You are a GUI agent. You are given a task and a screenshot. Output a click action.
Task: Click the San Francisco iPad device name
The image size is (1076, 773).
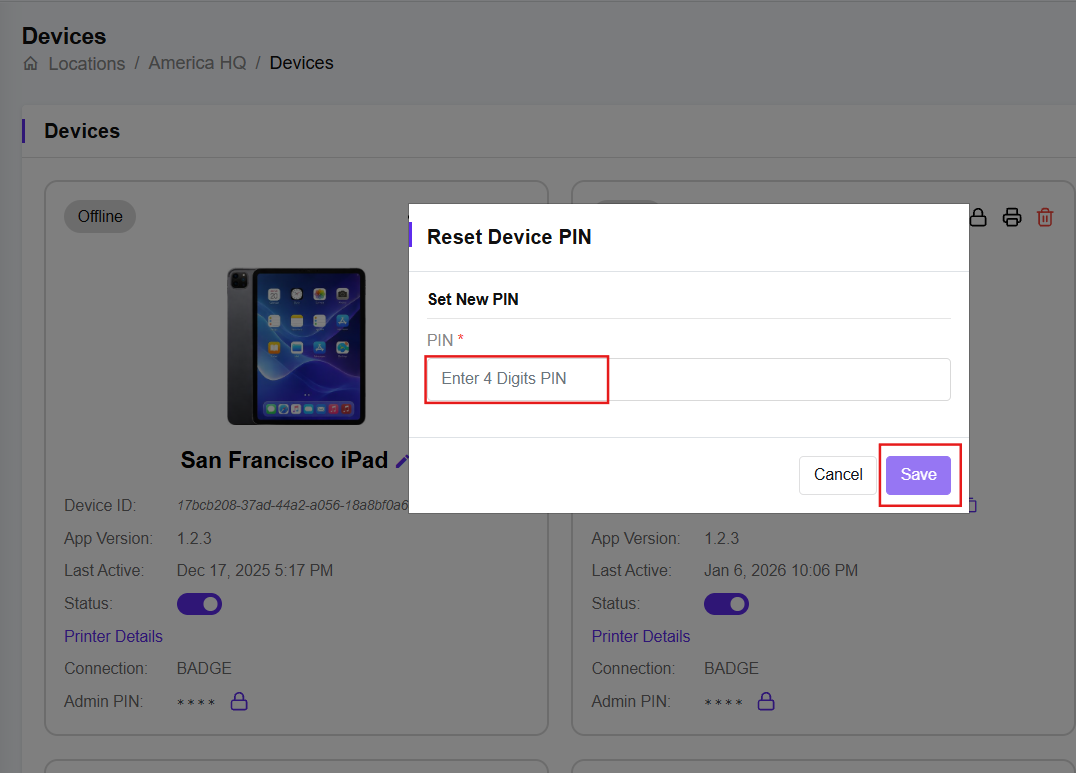click(x=284, y=460)
